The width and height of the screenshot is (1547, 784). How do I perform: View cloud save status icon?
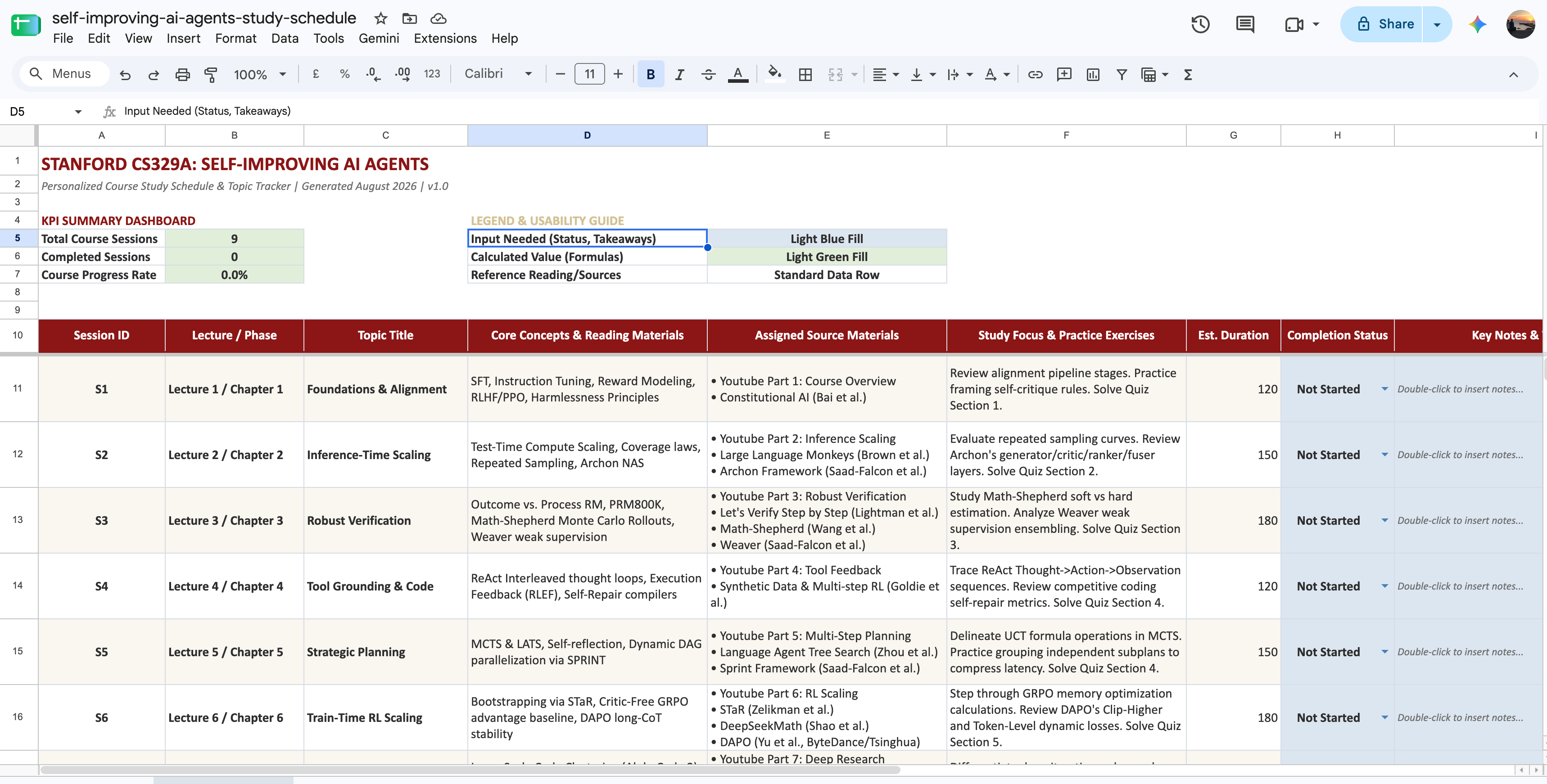click(x=439, y=18)
